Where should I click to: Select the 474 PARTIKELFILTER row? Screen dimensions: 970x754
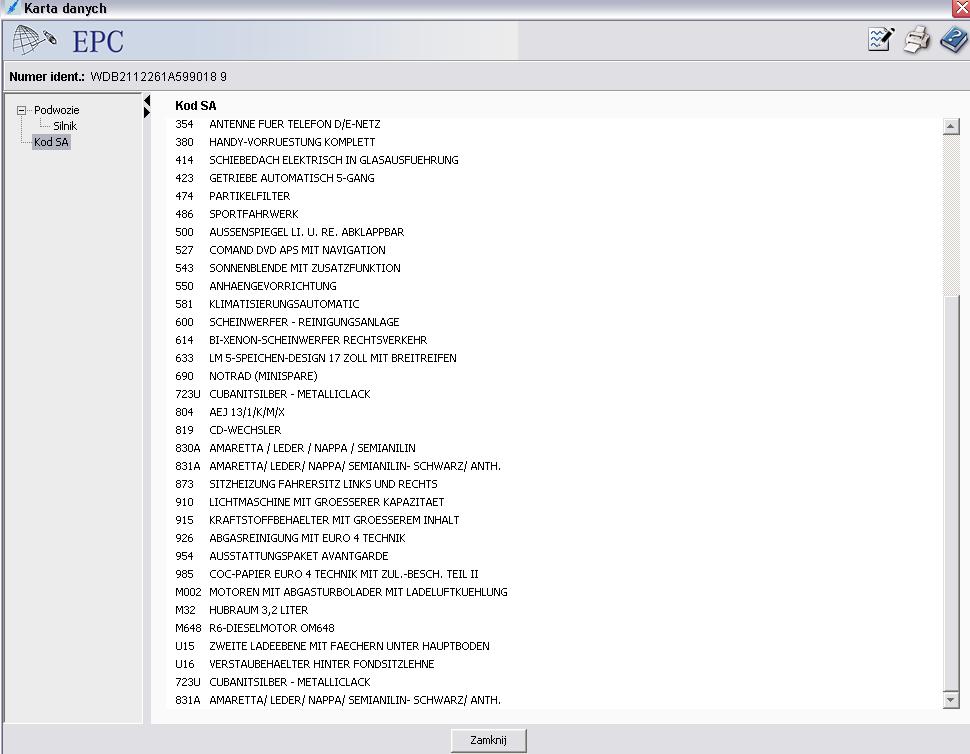[x=249, y=196]
